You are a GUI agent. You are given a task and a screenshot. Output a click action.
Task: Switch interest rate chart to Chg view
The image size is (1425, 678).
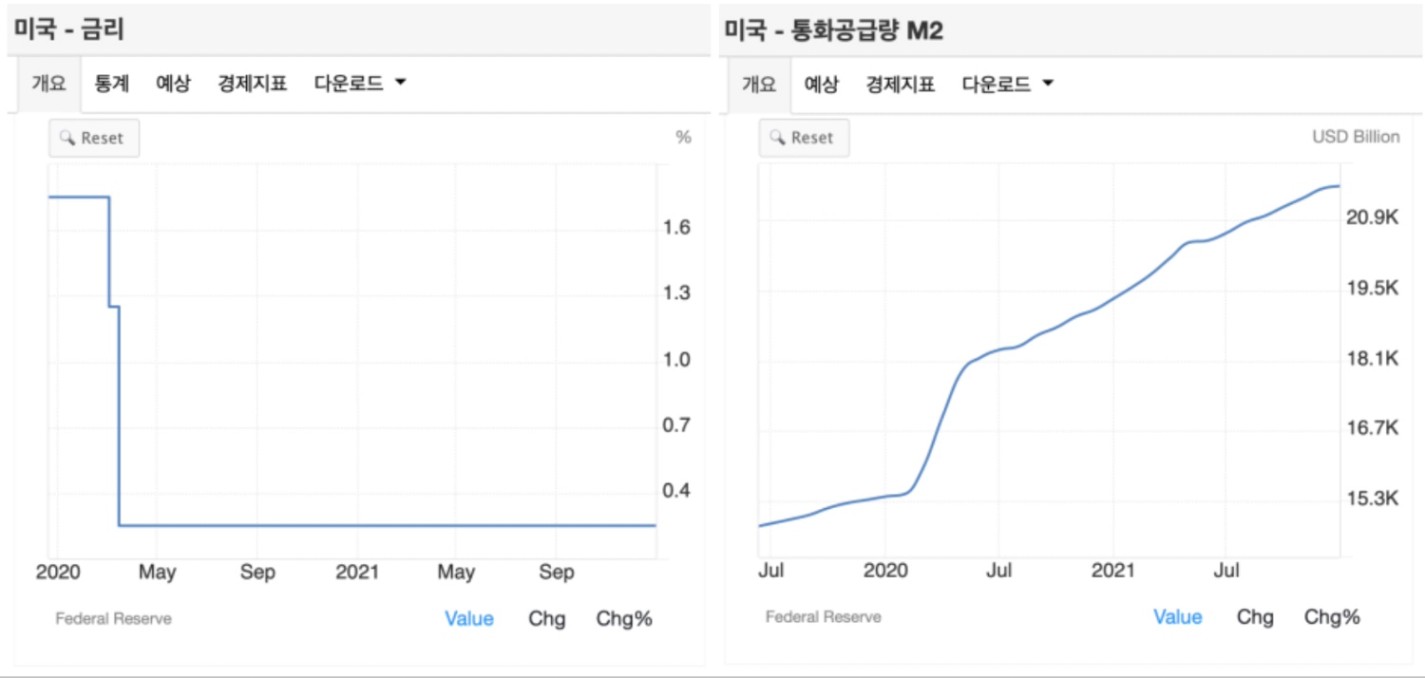[547, 619]
